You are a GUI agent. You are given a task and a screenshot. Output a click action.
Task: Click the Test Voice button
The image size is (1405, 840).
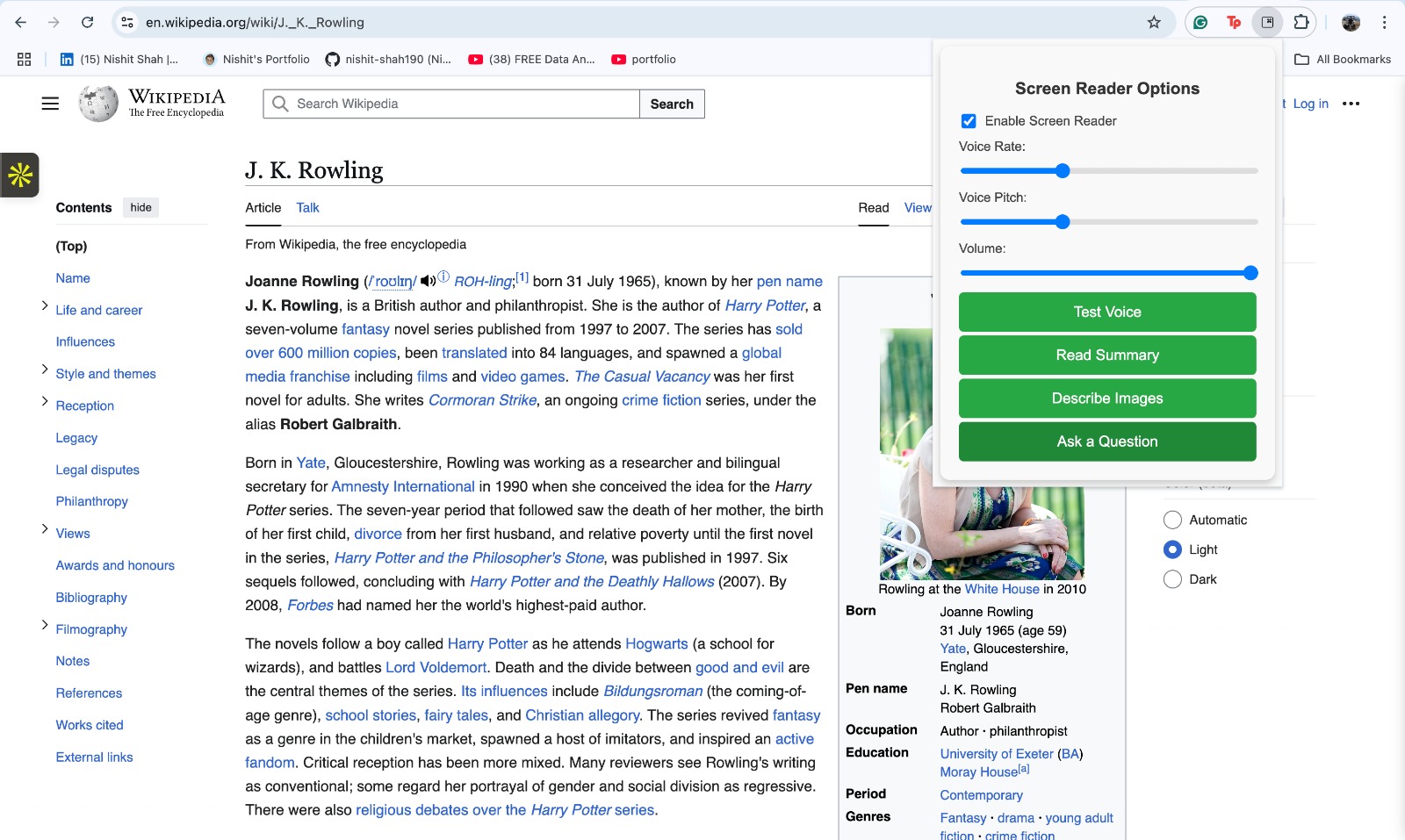(1107, 312)
